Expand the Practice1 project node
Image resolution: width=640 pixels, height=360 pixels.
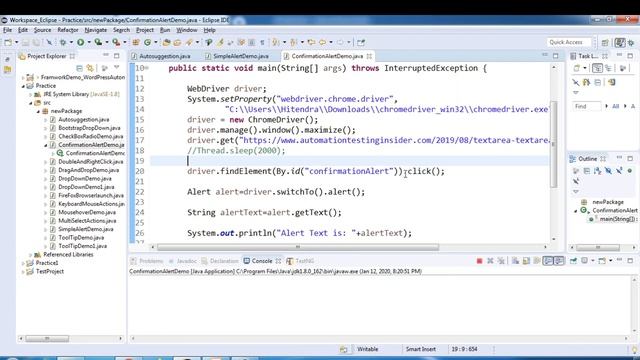23,263
